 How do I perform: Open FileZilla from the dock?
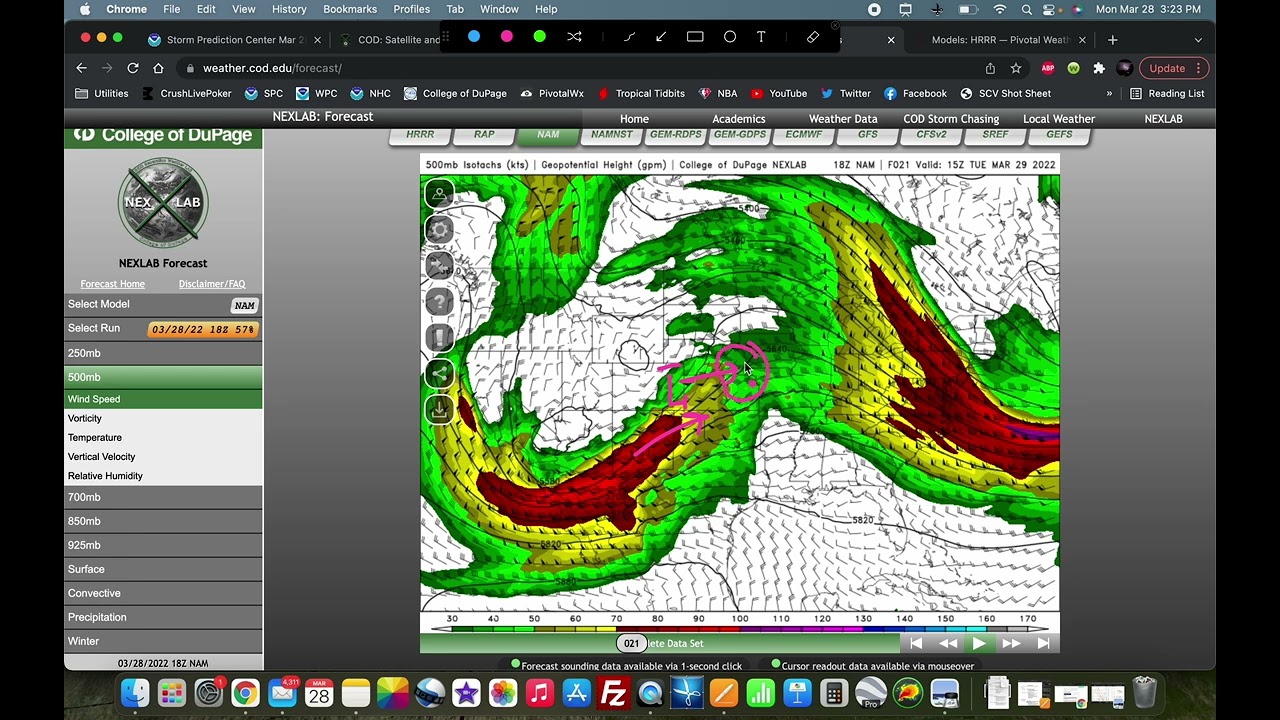coord(613,692)
